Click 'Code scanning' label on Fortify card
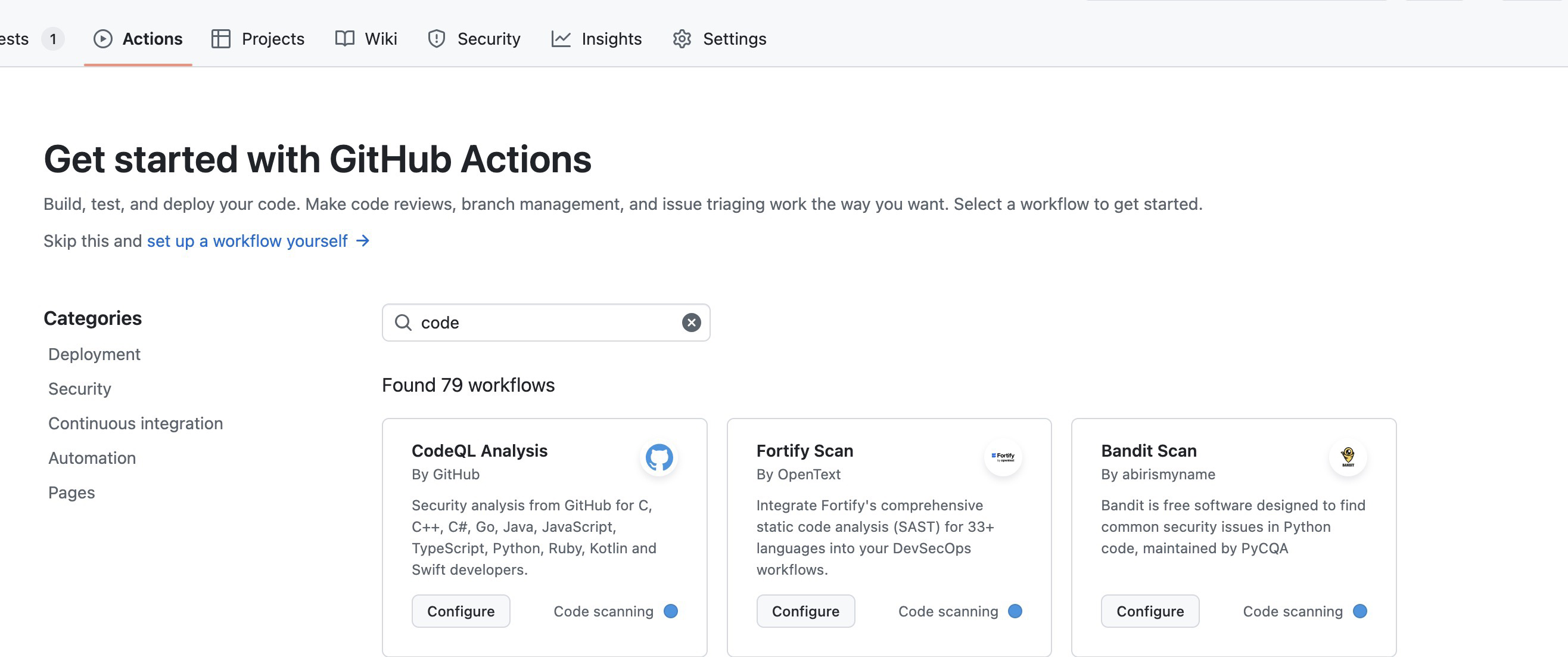 (948, 610)
